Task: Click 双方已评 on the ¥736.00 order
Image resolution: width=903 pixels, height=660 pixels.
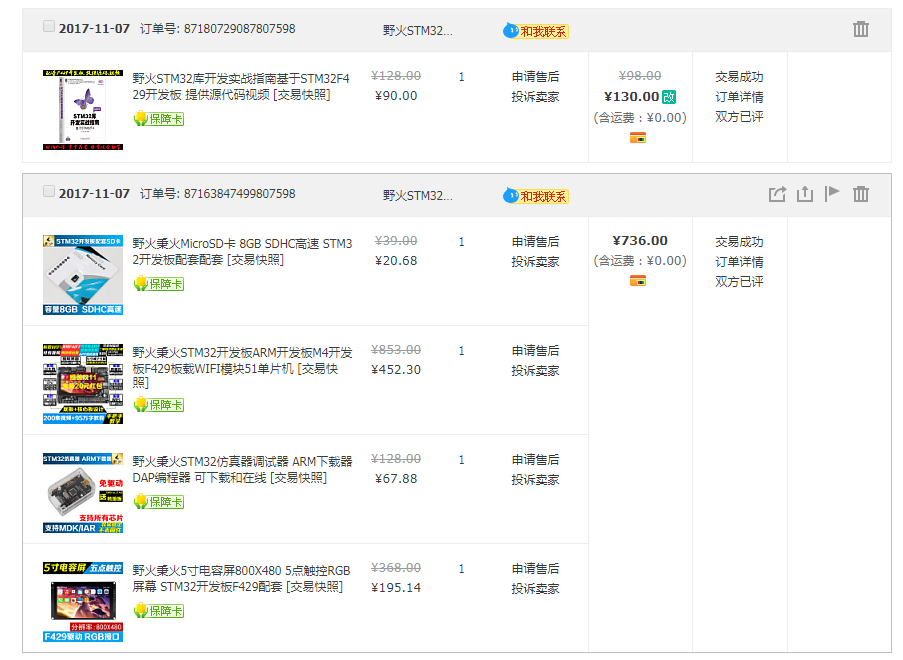Action: (739, 282)
